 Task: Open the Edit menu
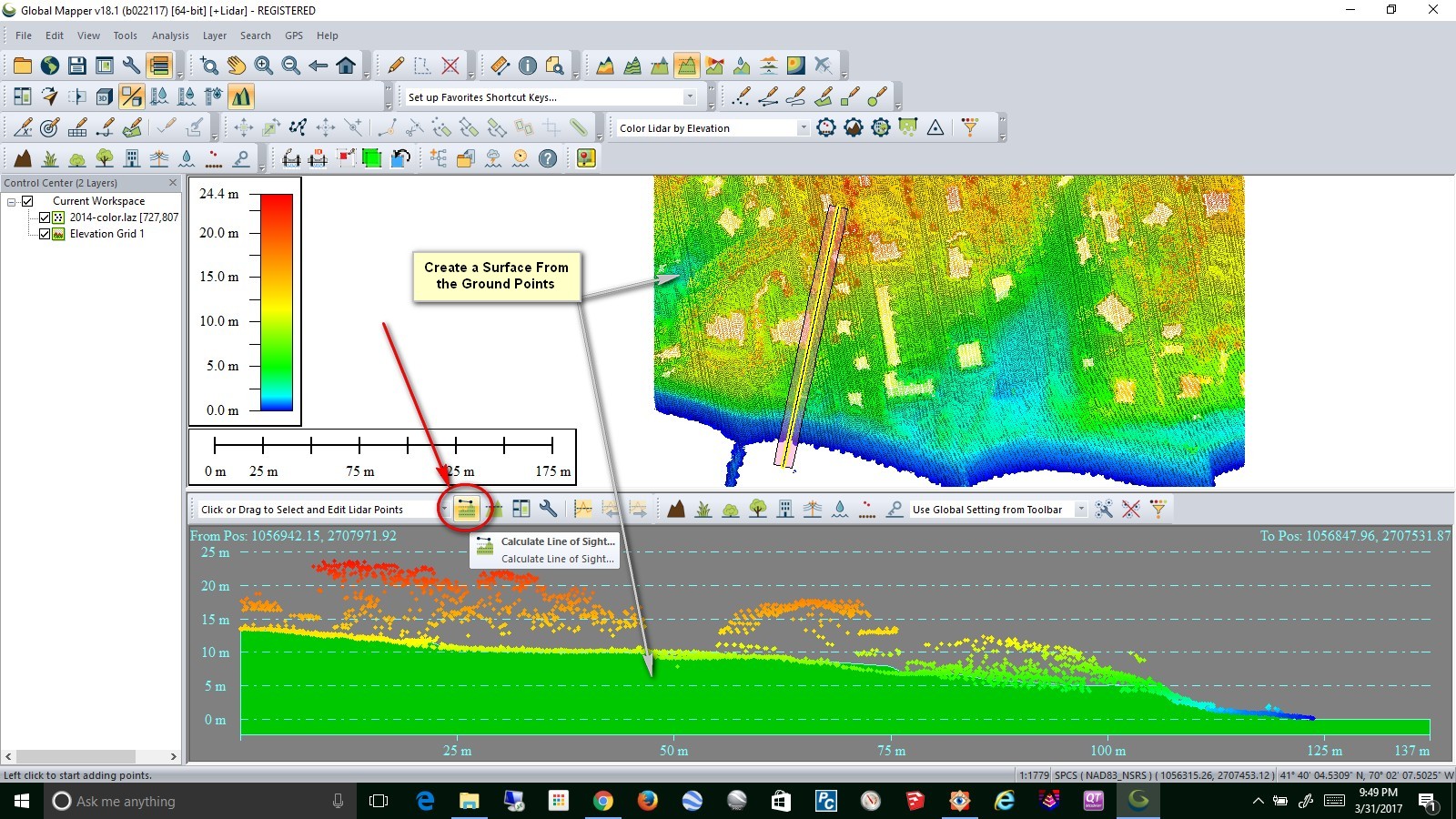point(55,35)
